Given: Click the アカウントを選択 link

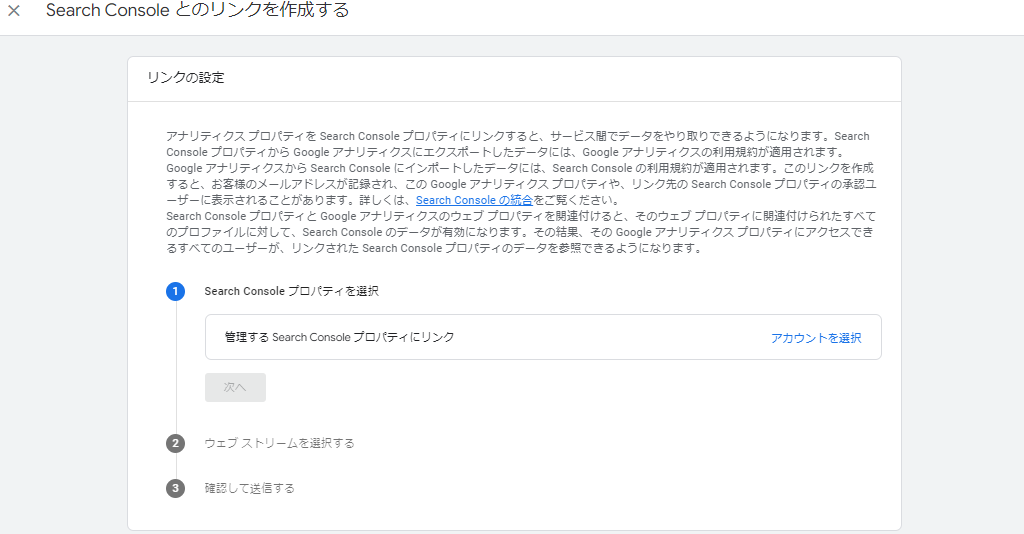Looking at the screenshot, I should [x=816, y=338].
